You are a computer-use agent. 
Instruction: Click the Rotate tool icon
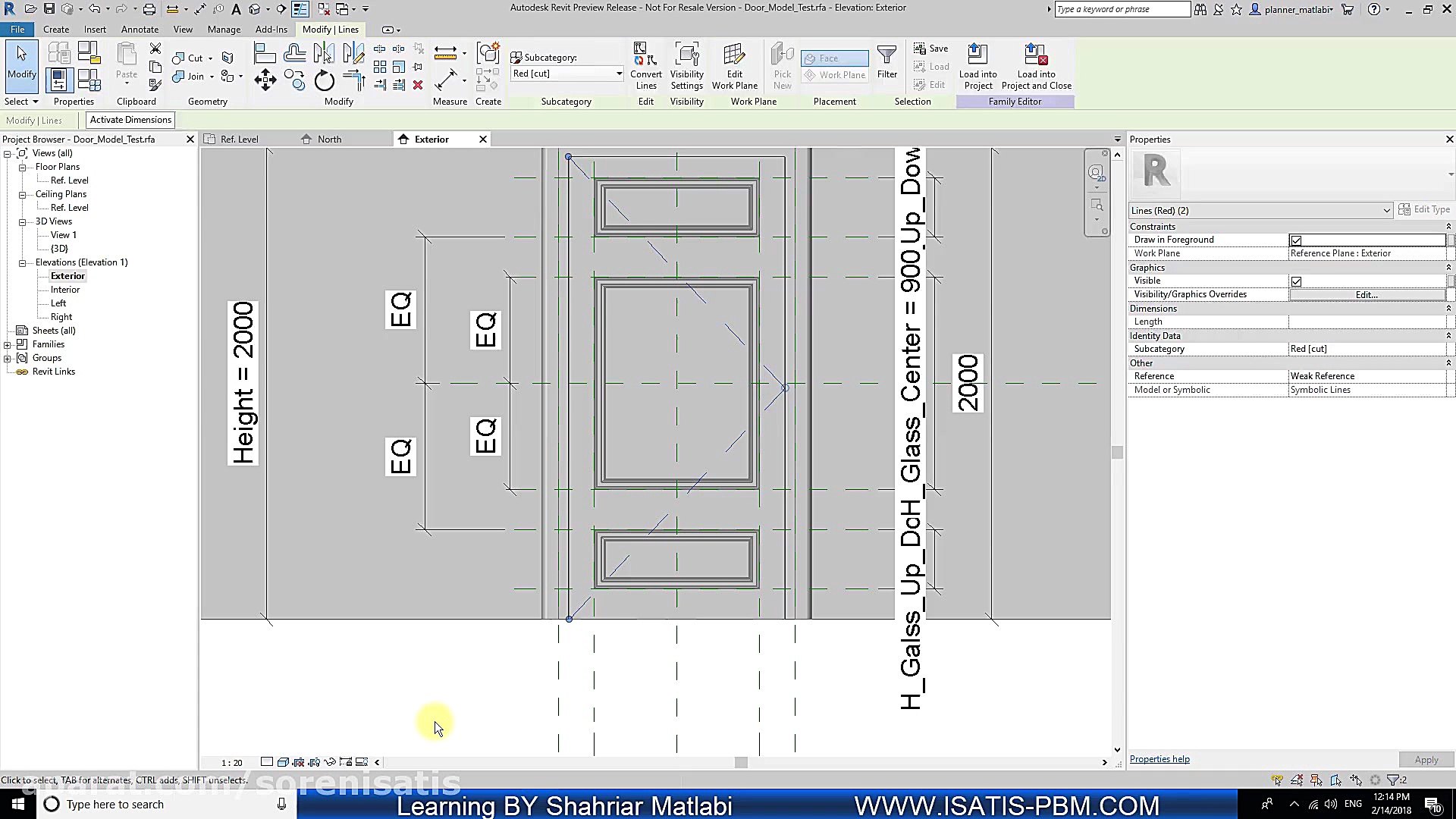[324, 80]
